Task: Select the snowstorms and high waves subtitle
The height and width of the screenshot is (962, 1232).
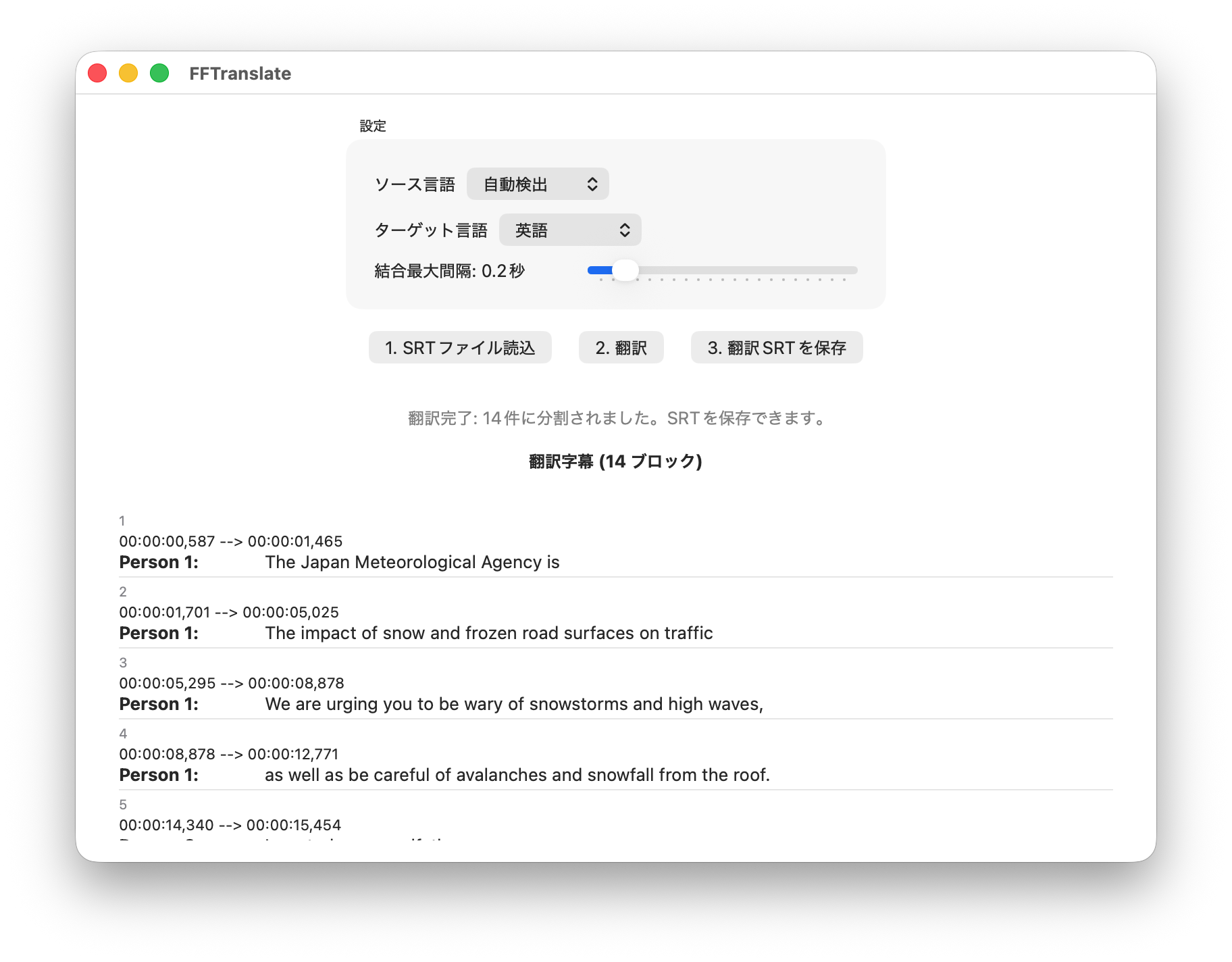Action: coord(513,704)
